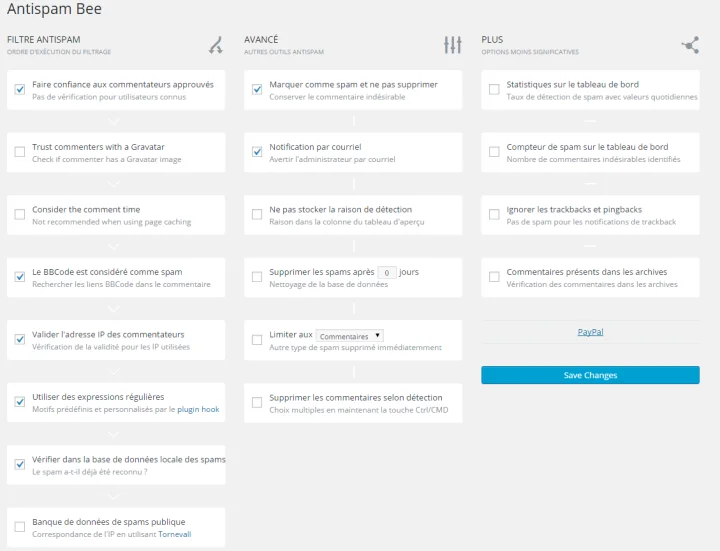Disable 'Notification par courriel' checkbox
The width and height of the screenshot is (720, 551).
pos(257,152)
